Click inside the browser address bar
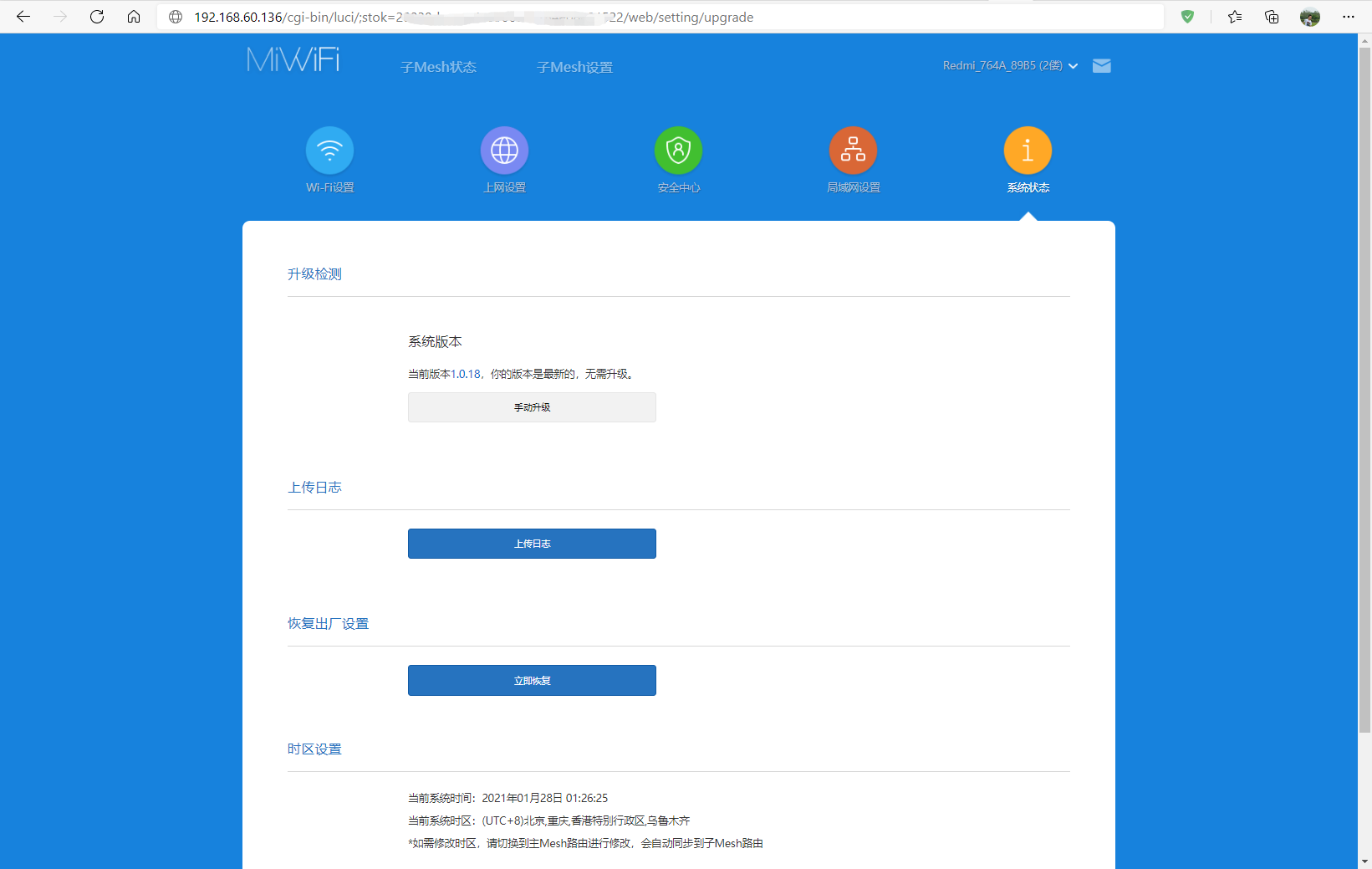Viewport: 1372px width, 869px height. click(585, 17)
